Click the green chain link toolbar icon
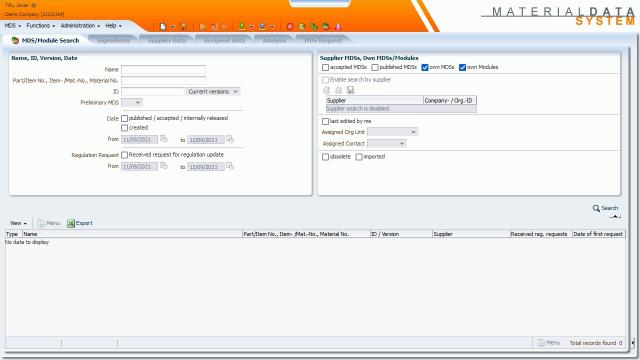Screen dimensions: 640x360 pos(313,27)
